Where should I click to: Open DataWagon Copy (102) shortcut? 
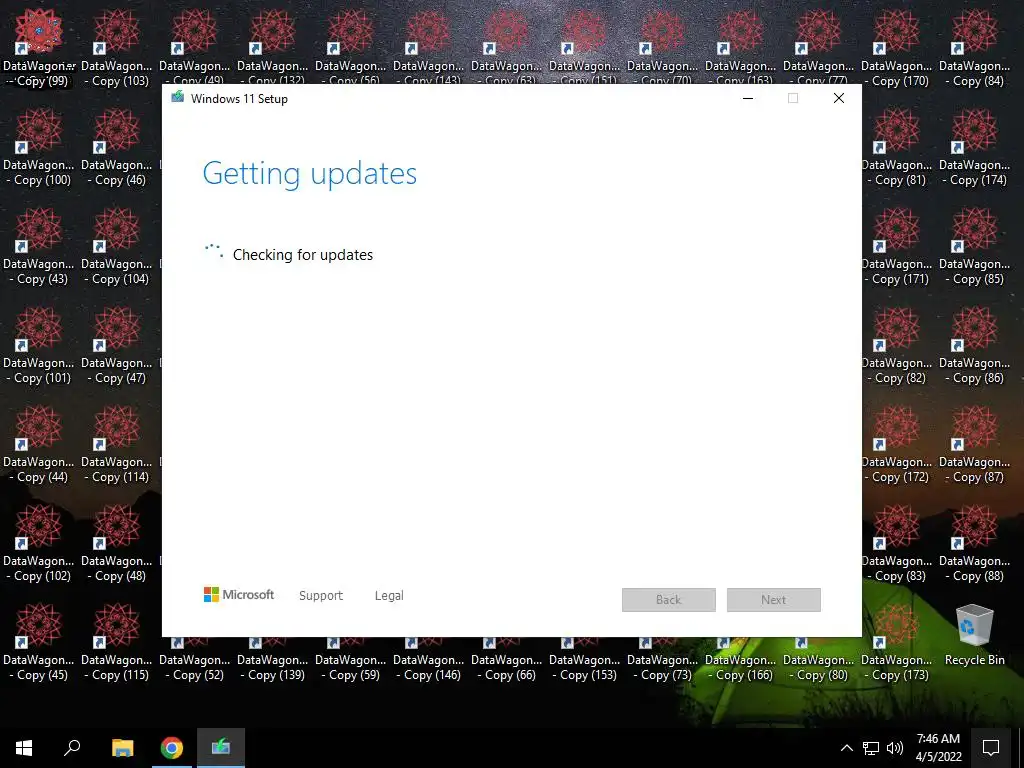point(39,544)
